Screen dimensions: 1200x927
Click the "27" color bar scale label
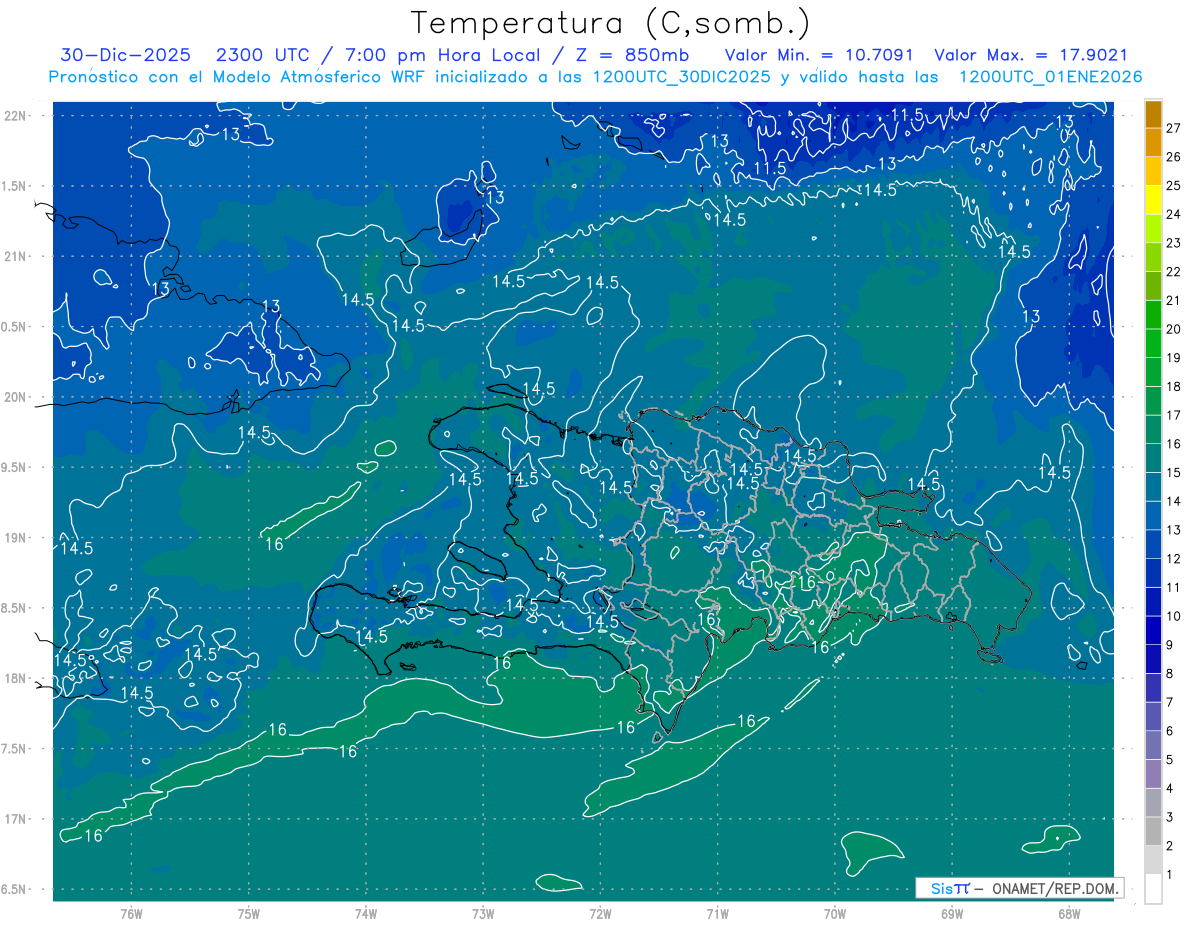click(1174, 128)
